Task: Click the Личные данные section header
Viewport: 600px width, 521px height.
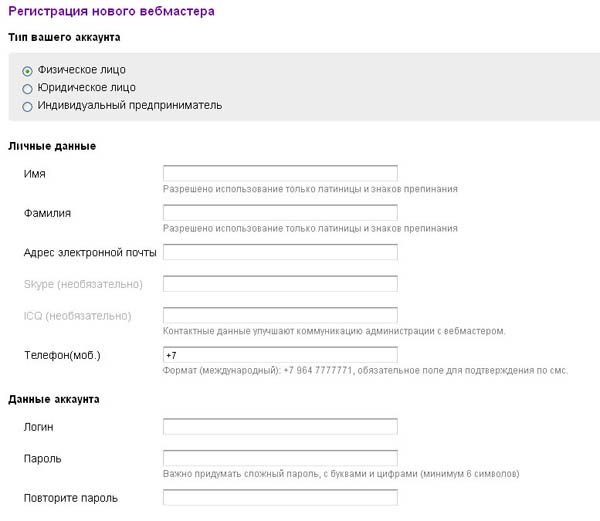Action: pyautogui.click(x=52, y=146)
